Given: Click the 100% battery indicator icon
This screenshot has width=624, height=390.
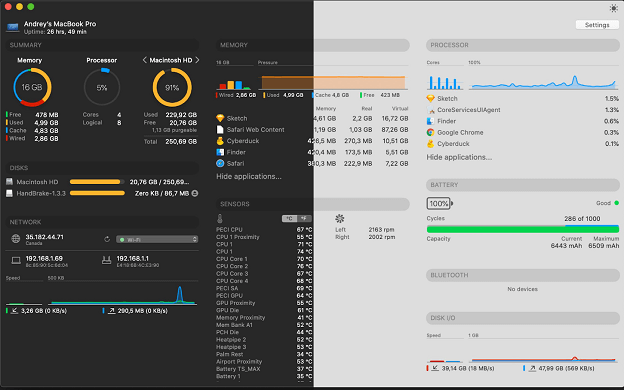Looking at the screenshot, I should point(439,203).
